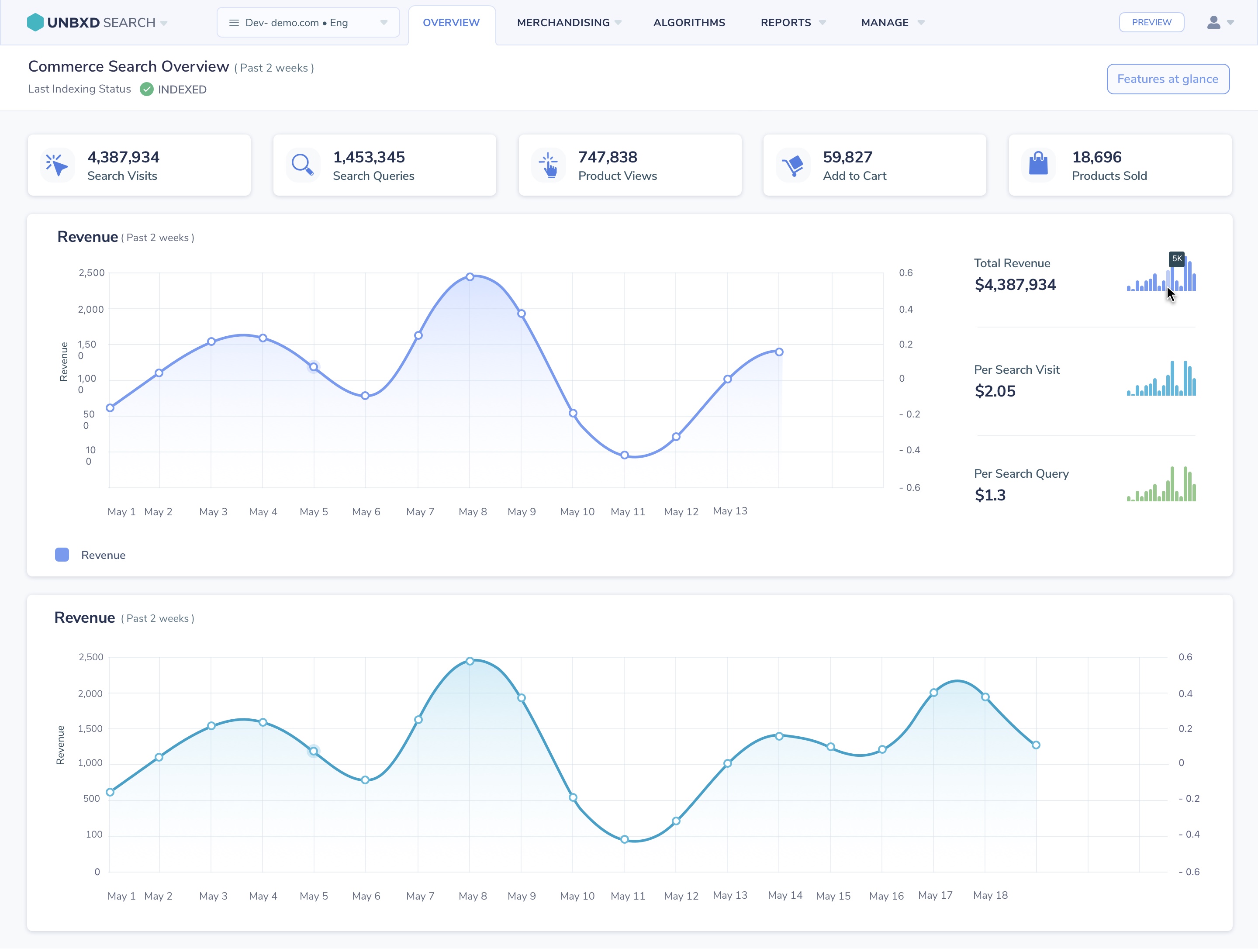Click the Revenue legend color swatch
1258x952 pixels.
click(x=62, y=555)
